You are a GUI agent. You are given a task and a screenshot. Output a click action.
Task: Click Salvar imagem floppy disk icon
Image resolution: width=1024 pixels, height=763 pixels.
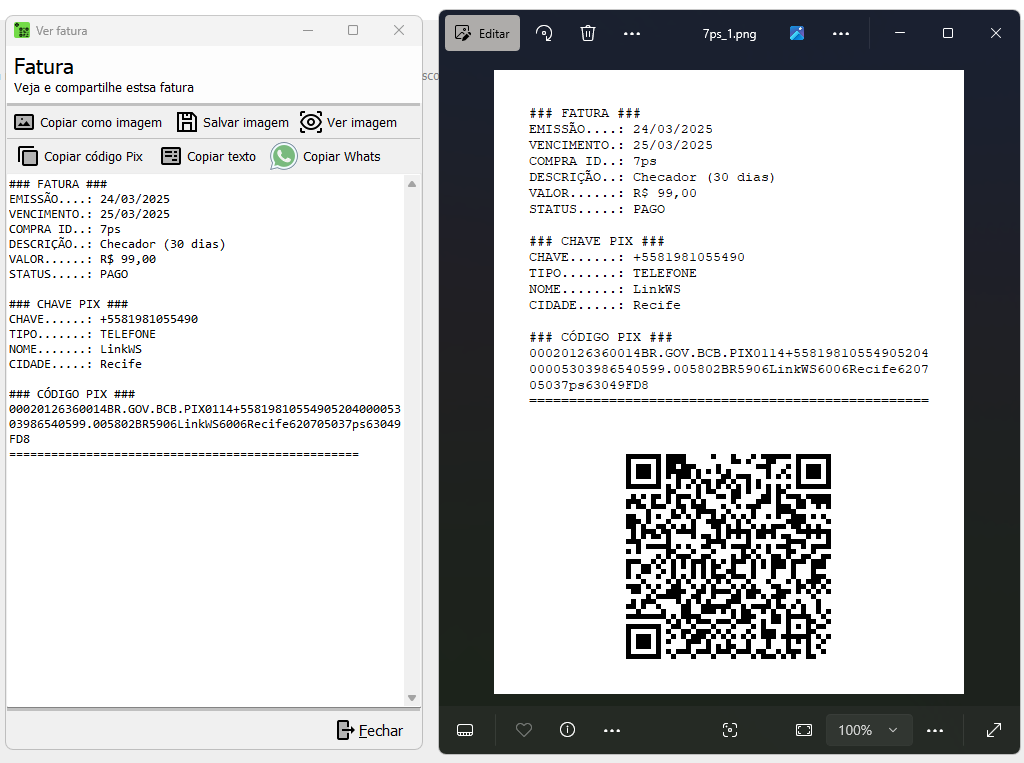187,122
